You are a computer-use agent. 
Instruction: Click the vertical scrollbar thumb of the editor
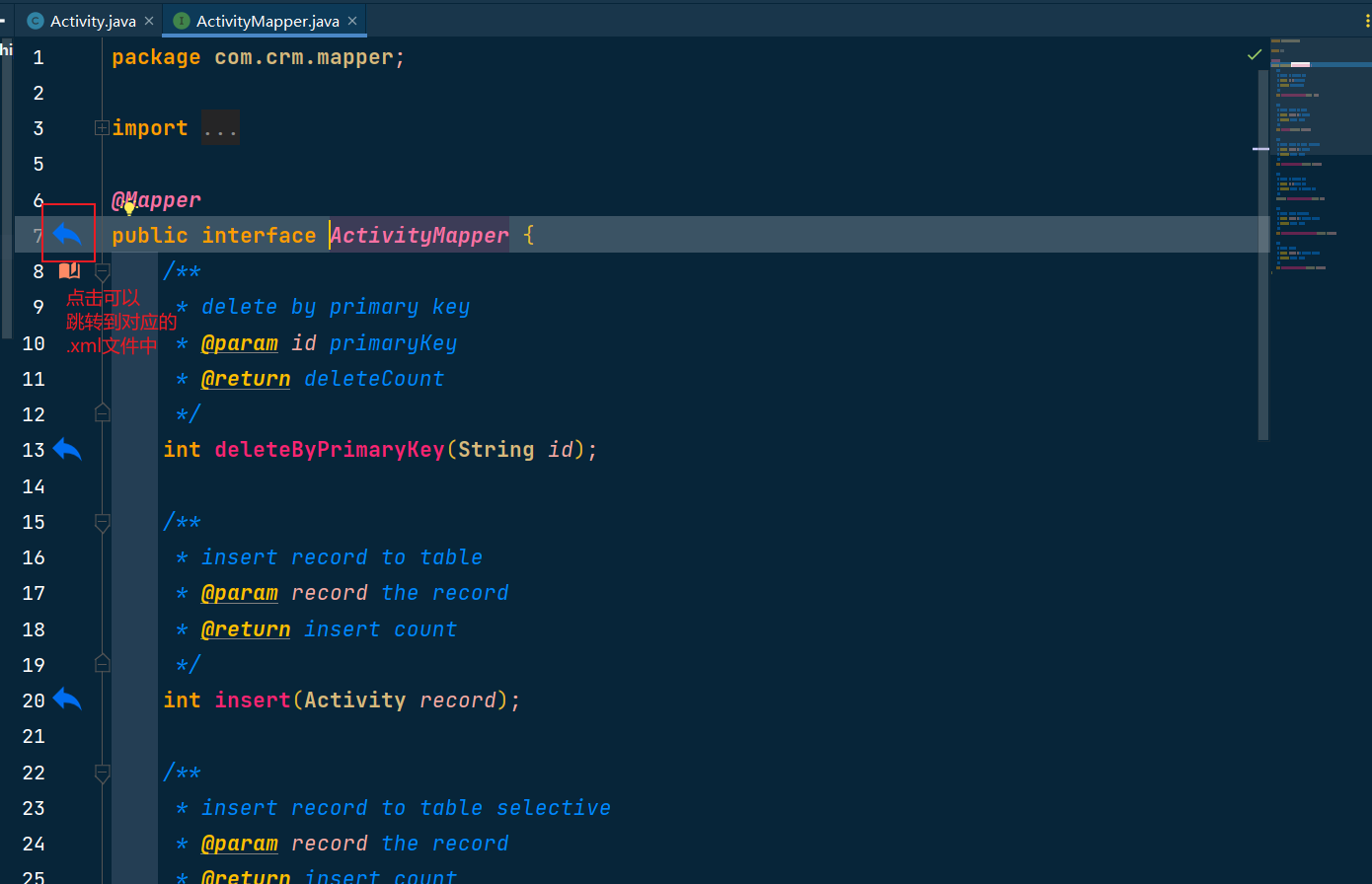(1263, 255)
